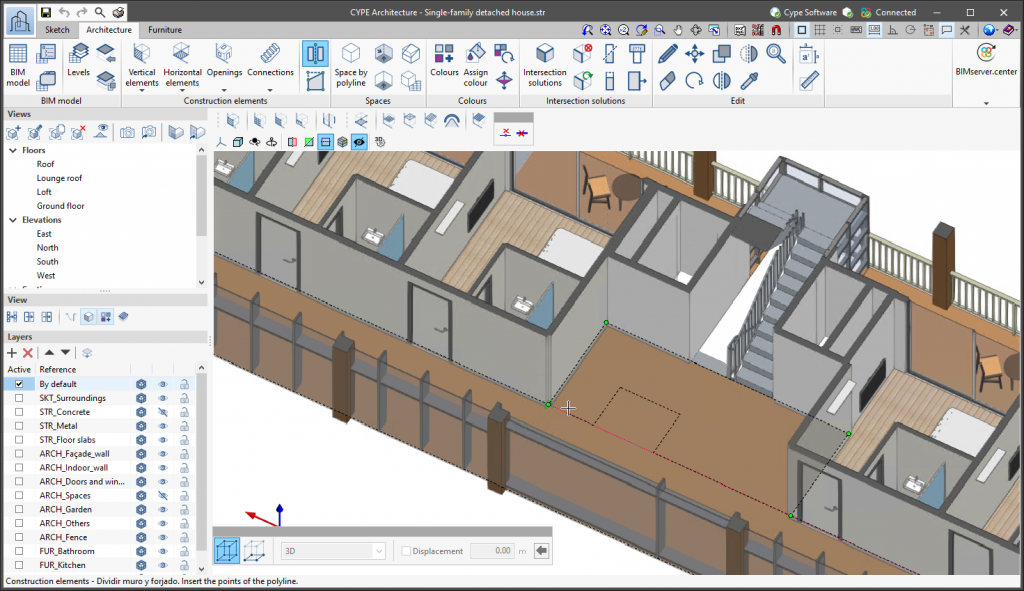Select the pencil edit tool

[668, 54]
